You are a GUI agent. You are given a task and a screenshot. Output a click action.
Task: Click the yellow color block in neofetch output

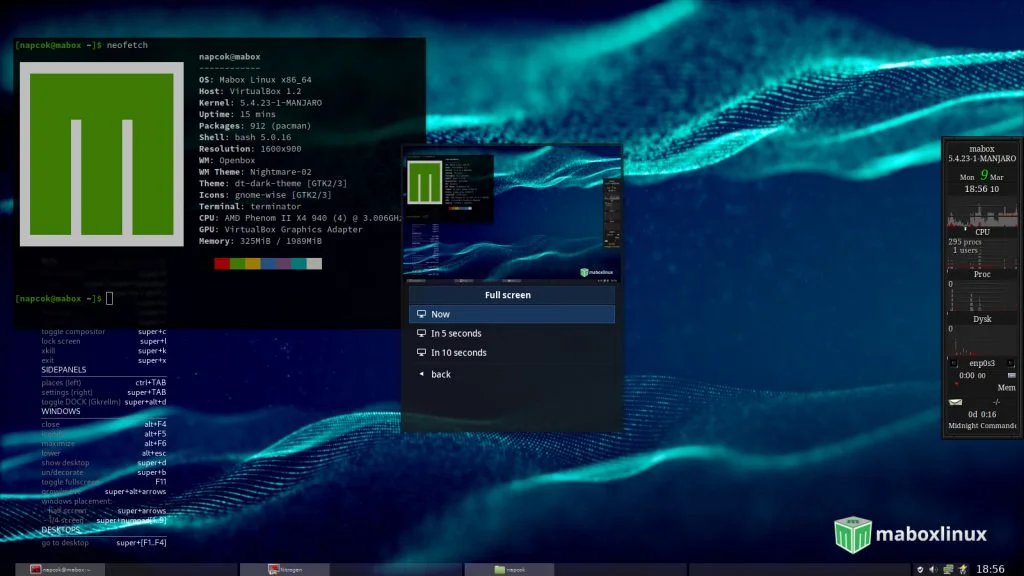(x=253, y=264)
